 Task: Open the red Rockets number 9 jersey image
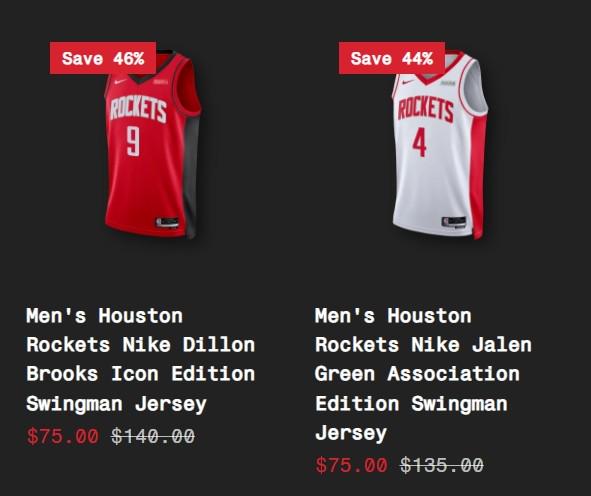point(153,145)
